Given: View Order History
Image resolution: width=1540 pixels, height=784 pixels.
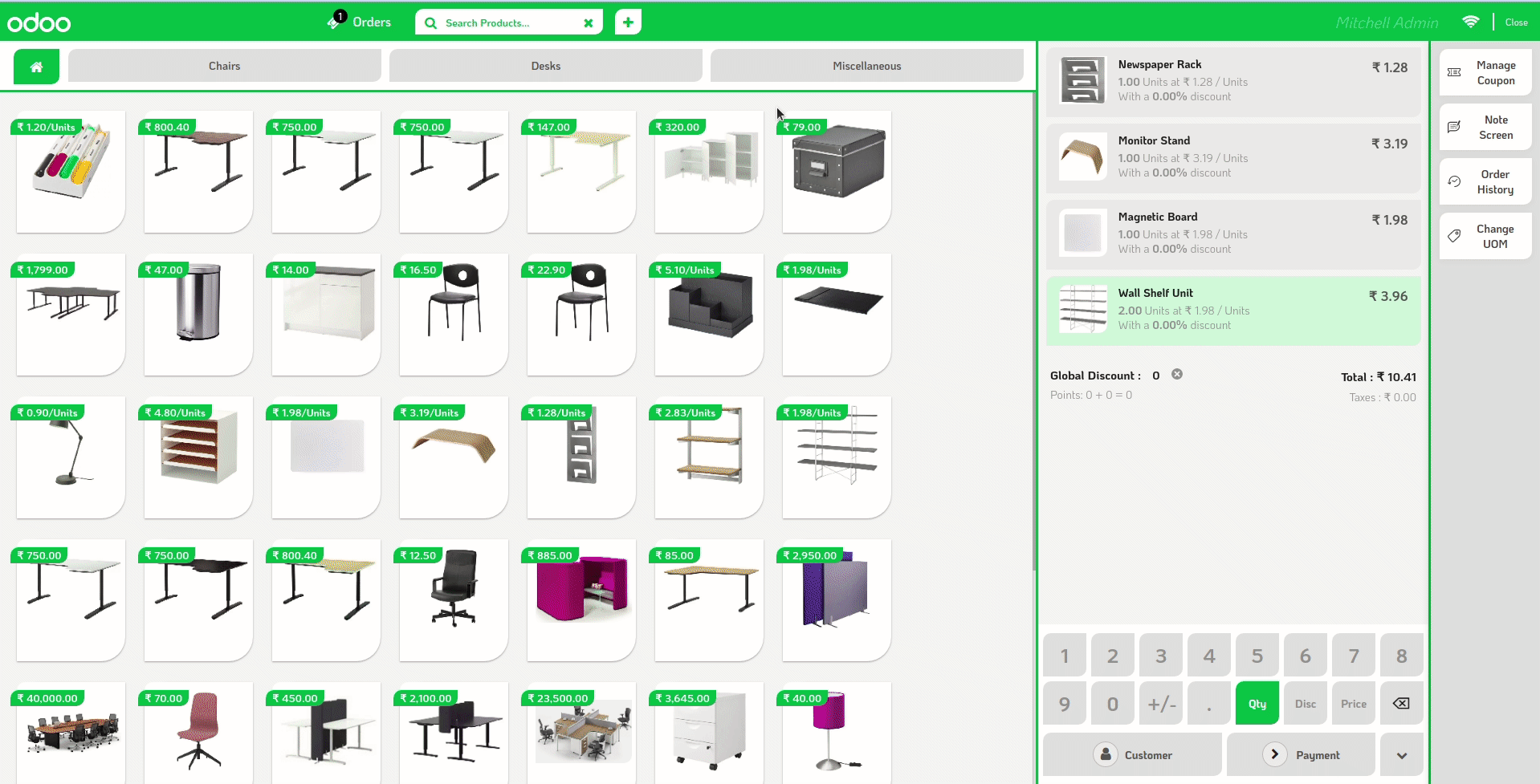Looking at the screenshot, I should coord(1485,182).
